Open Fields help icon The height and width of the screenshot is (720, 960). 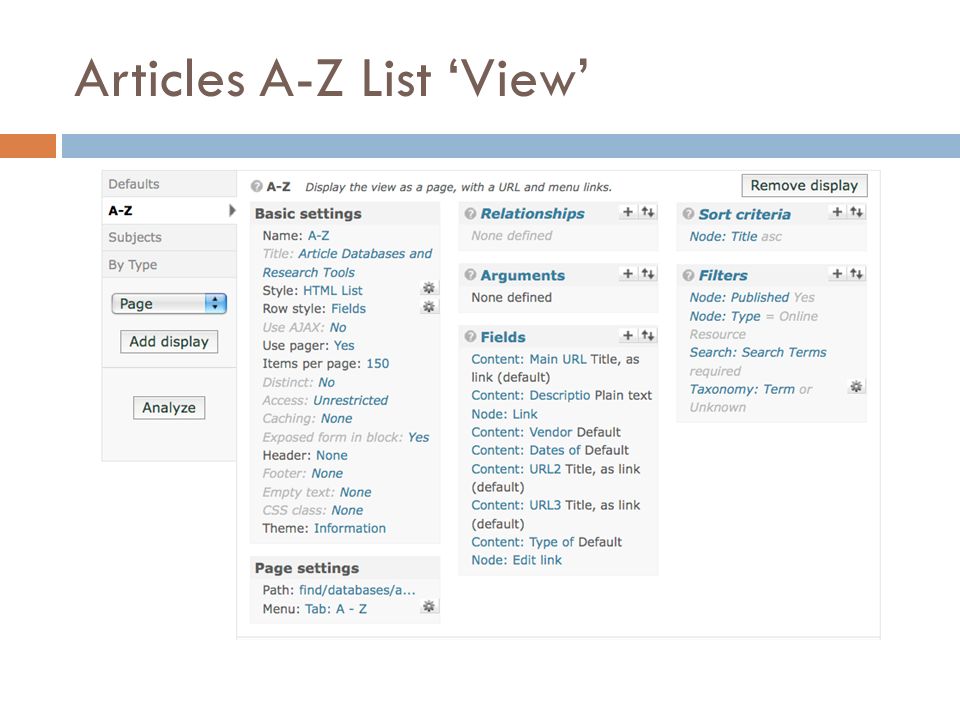(470, 337)
